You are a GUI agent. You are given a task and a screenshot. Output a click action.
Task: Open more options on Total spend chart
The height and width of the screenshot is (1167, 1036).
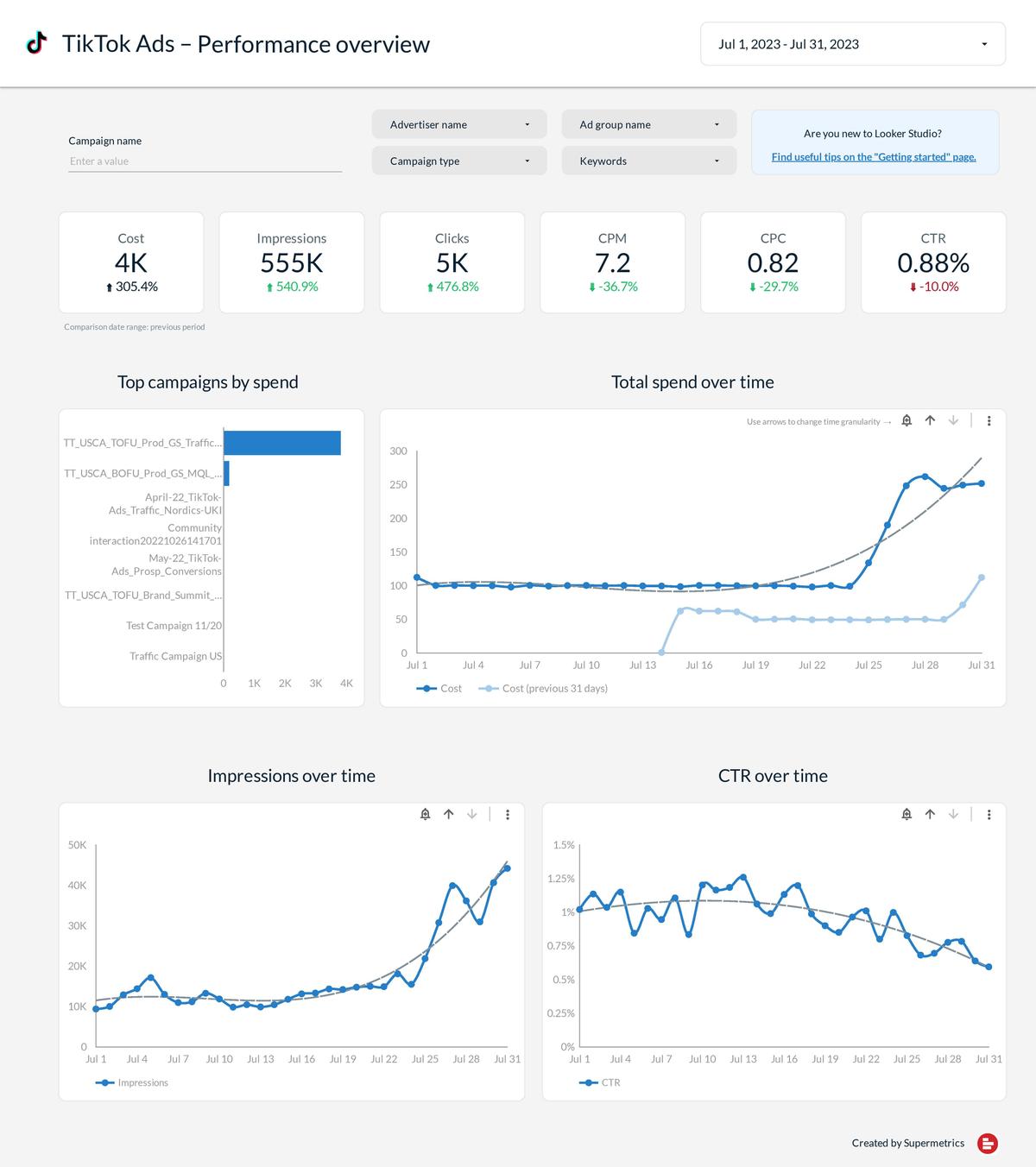click(x=989, y=421)
